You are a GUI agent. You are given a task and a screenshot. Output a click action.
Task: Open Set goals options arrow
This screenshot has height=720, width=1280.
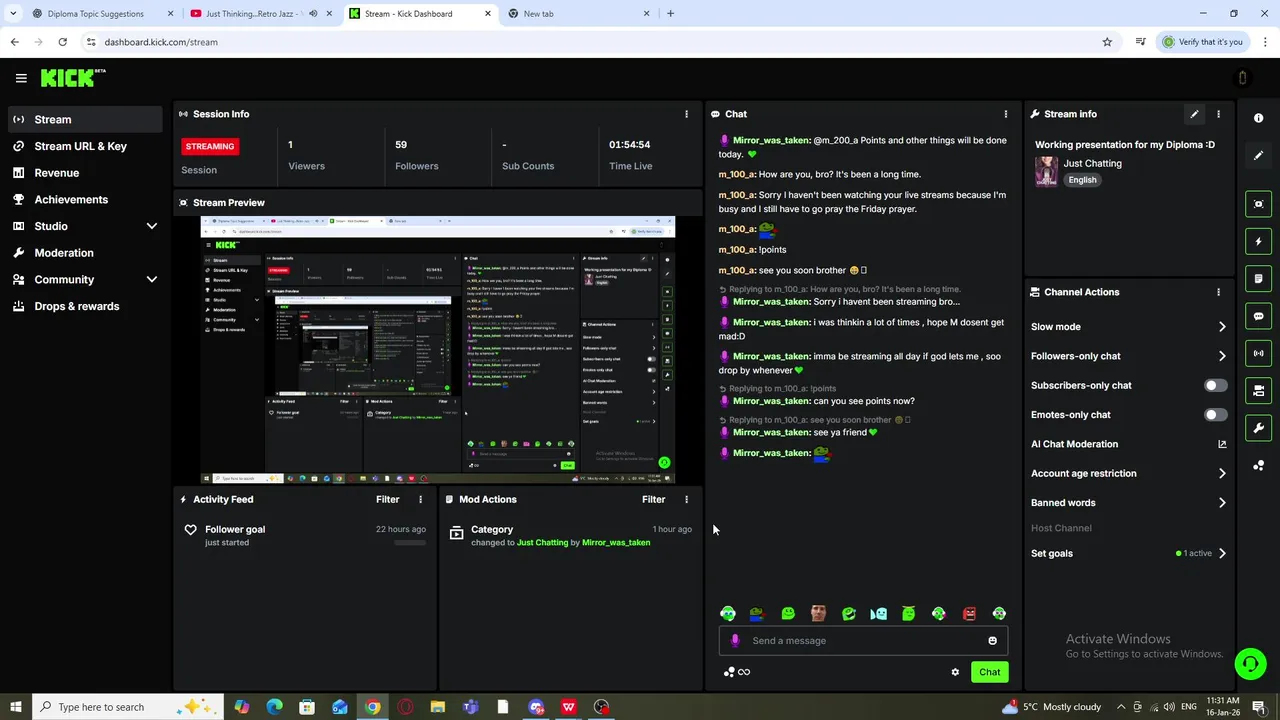point(1222,553)
